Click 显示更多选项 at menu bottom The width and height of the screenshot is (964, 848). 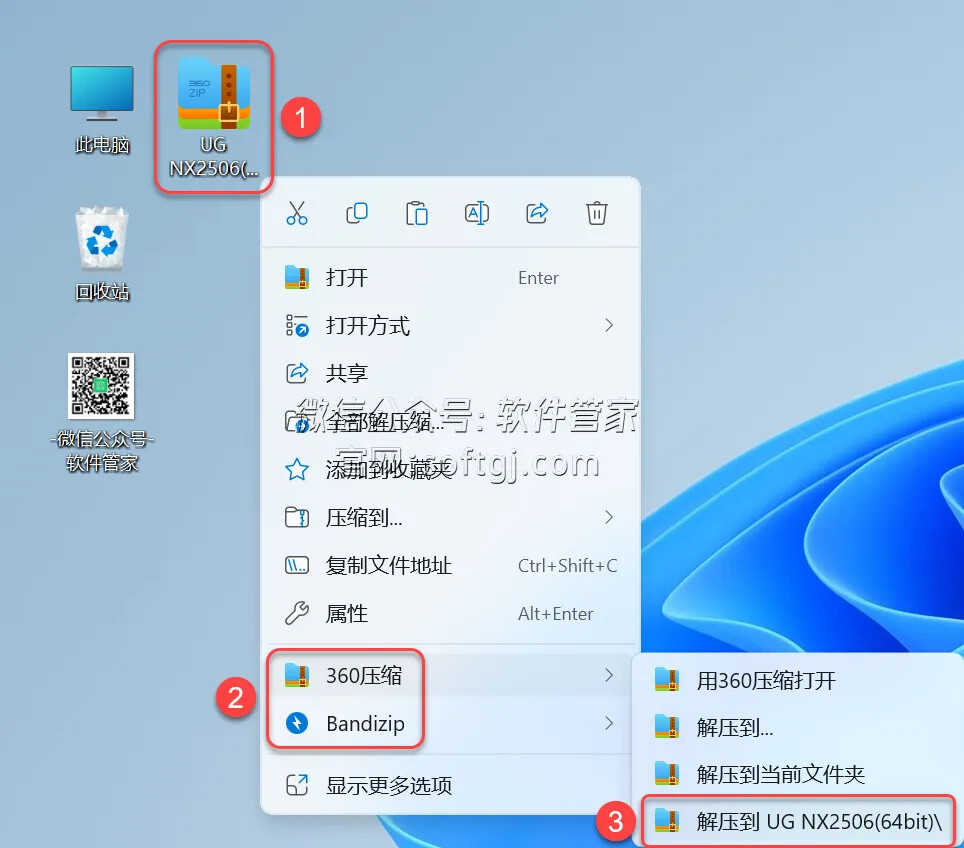tap(389, 785)
